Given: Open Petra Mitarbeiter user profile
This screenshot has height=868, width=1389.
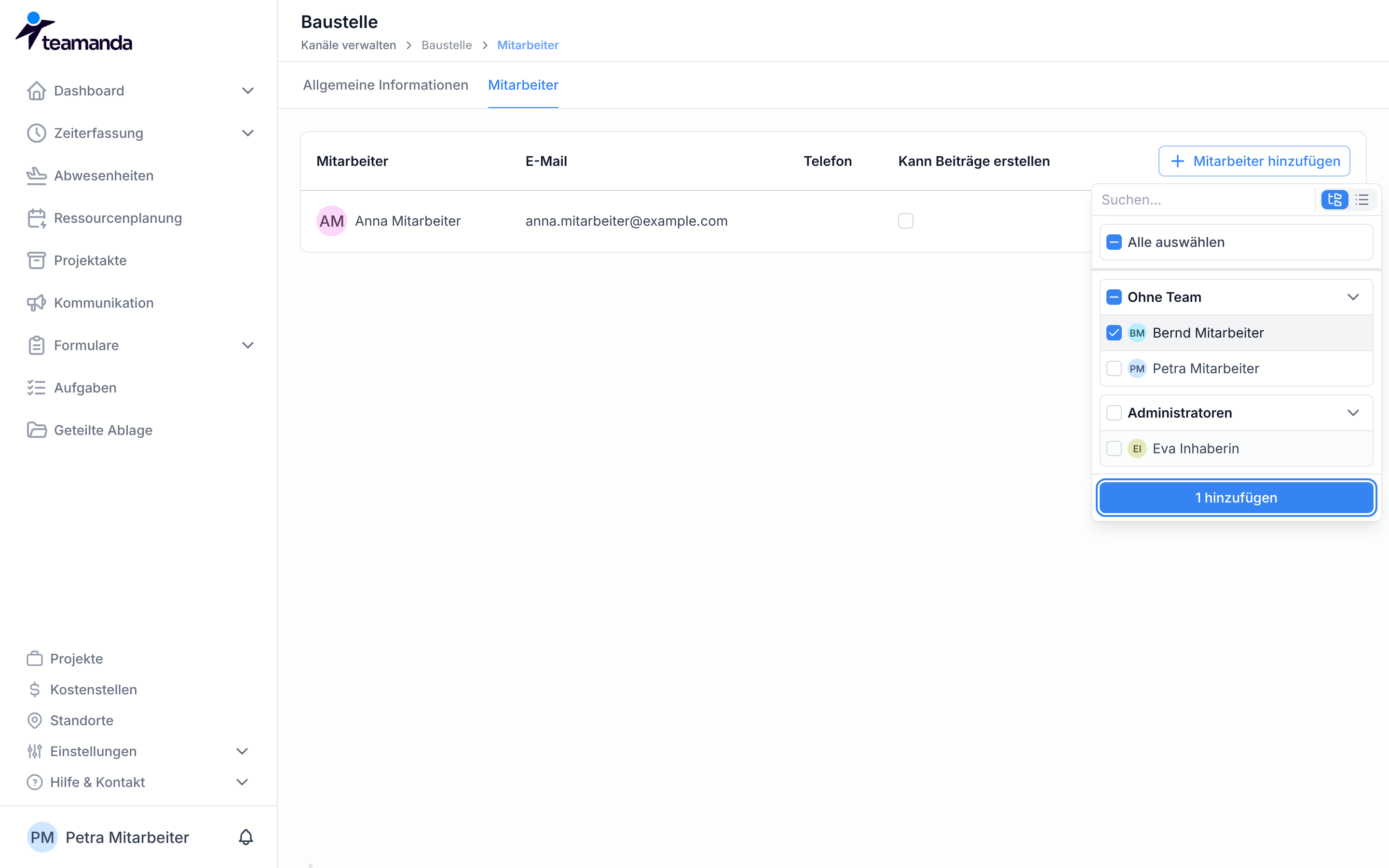Looking at the screenshot, I should coord(109,837).
